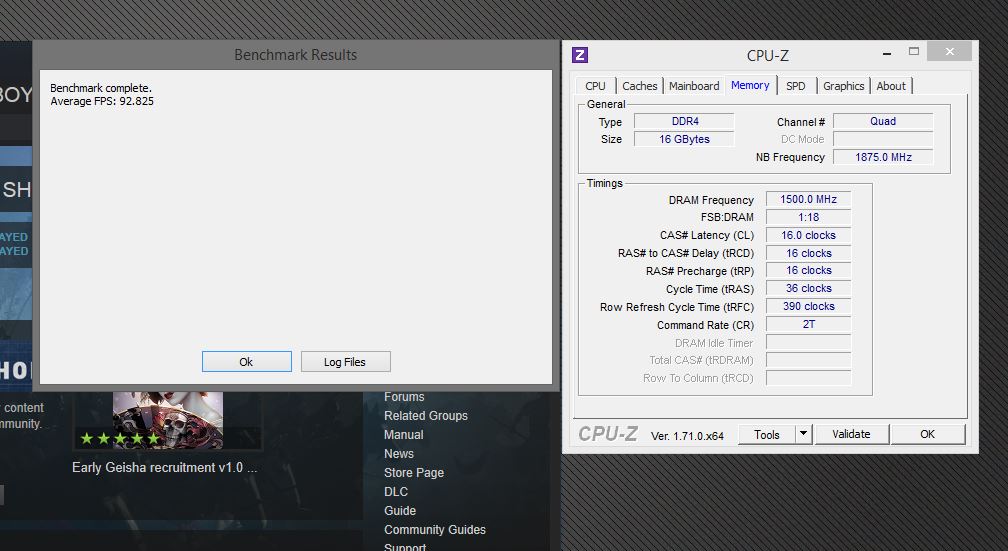Open the SPD tab
1008x551 pixels.
[796, 86]
